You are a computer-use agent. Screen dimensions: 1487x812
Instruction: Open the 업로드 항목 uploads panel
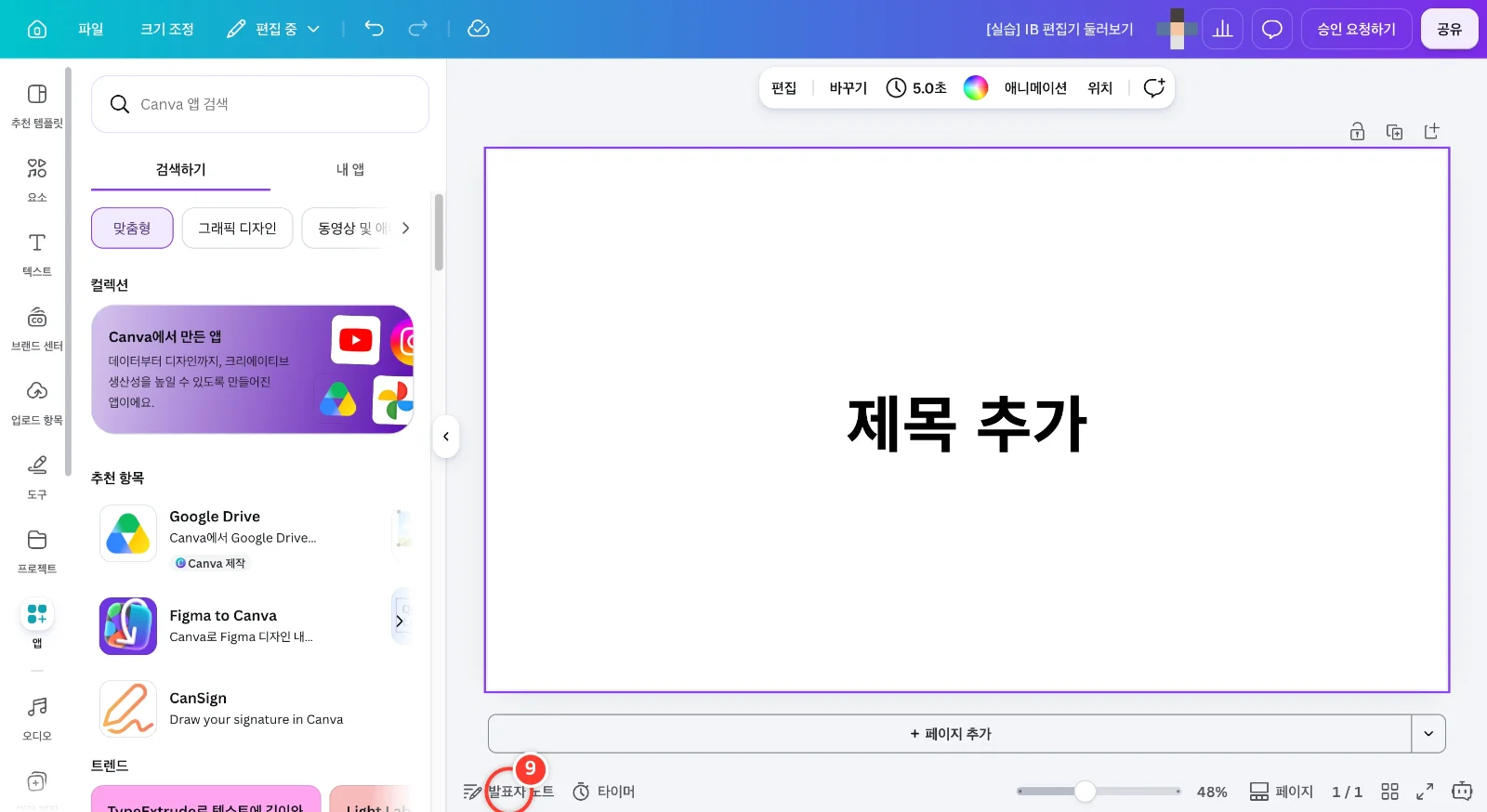tap(37, 403)
